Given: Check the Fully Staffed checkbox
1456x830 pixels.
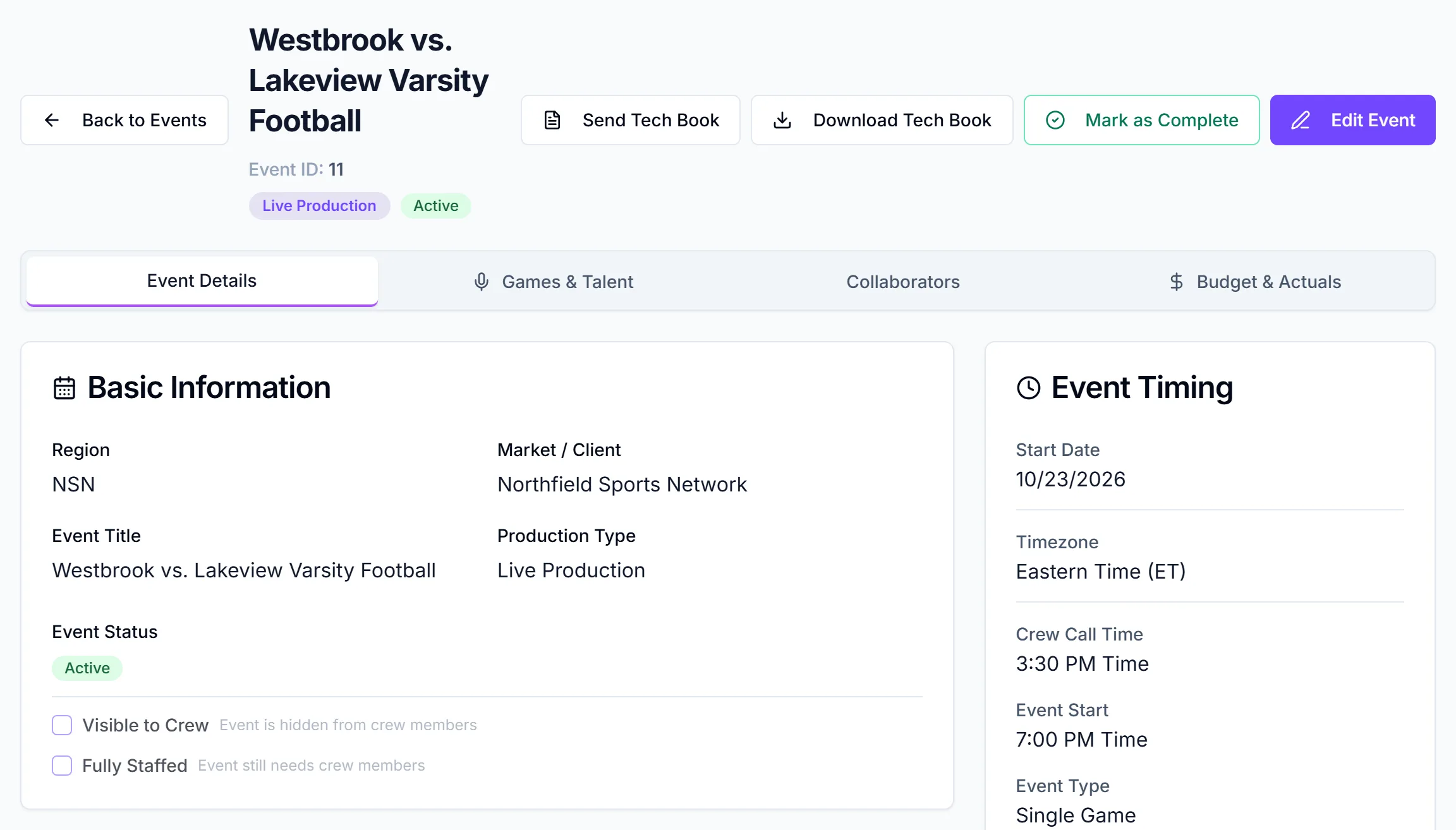Looking at the screenshot, I should tap(62, 766).
